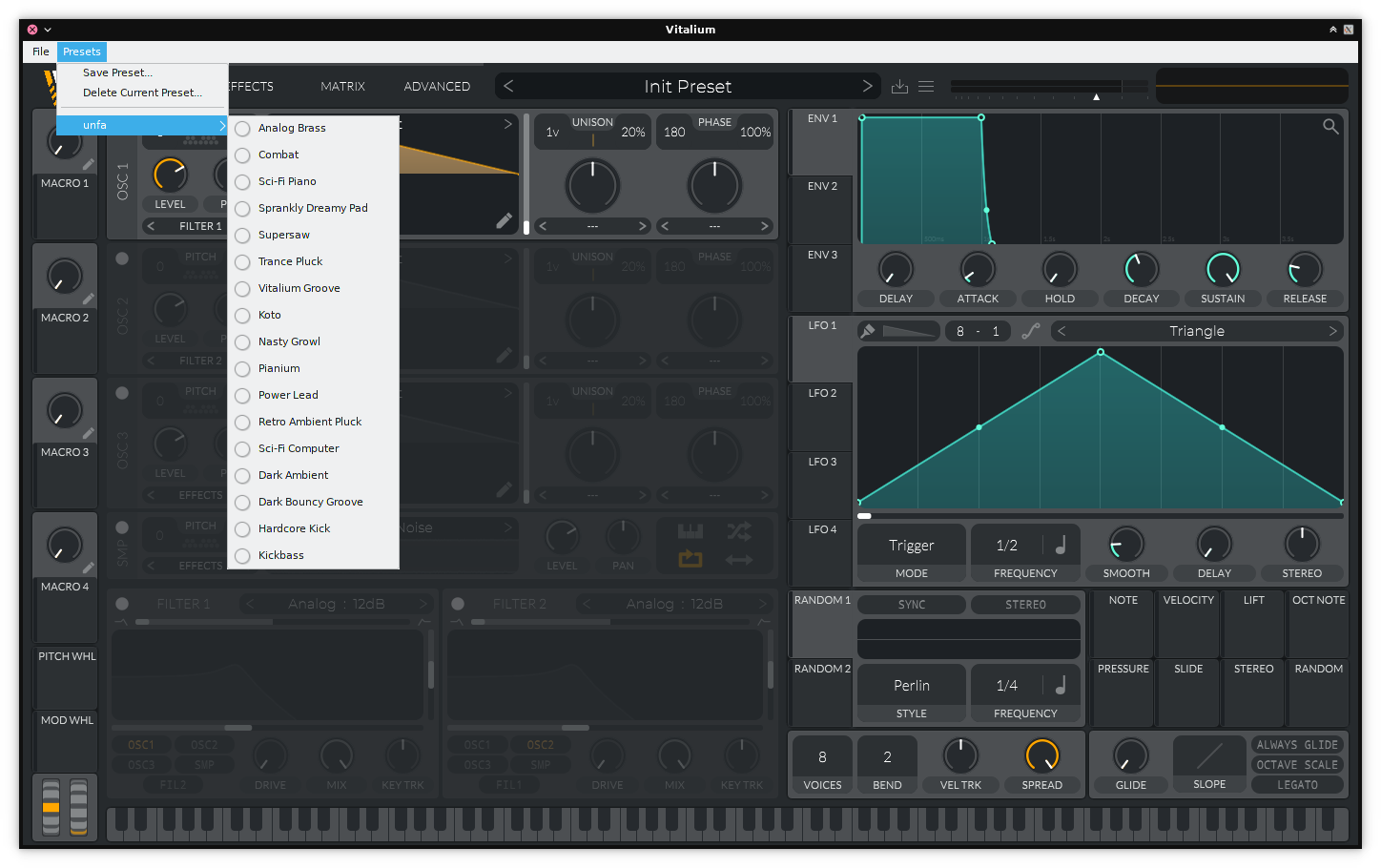Click the glide slope curve icon
The height and width of the screenshot is (868, 1381).
point(1209,756)
